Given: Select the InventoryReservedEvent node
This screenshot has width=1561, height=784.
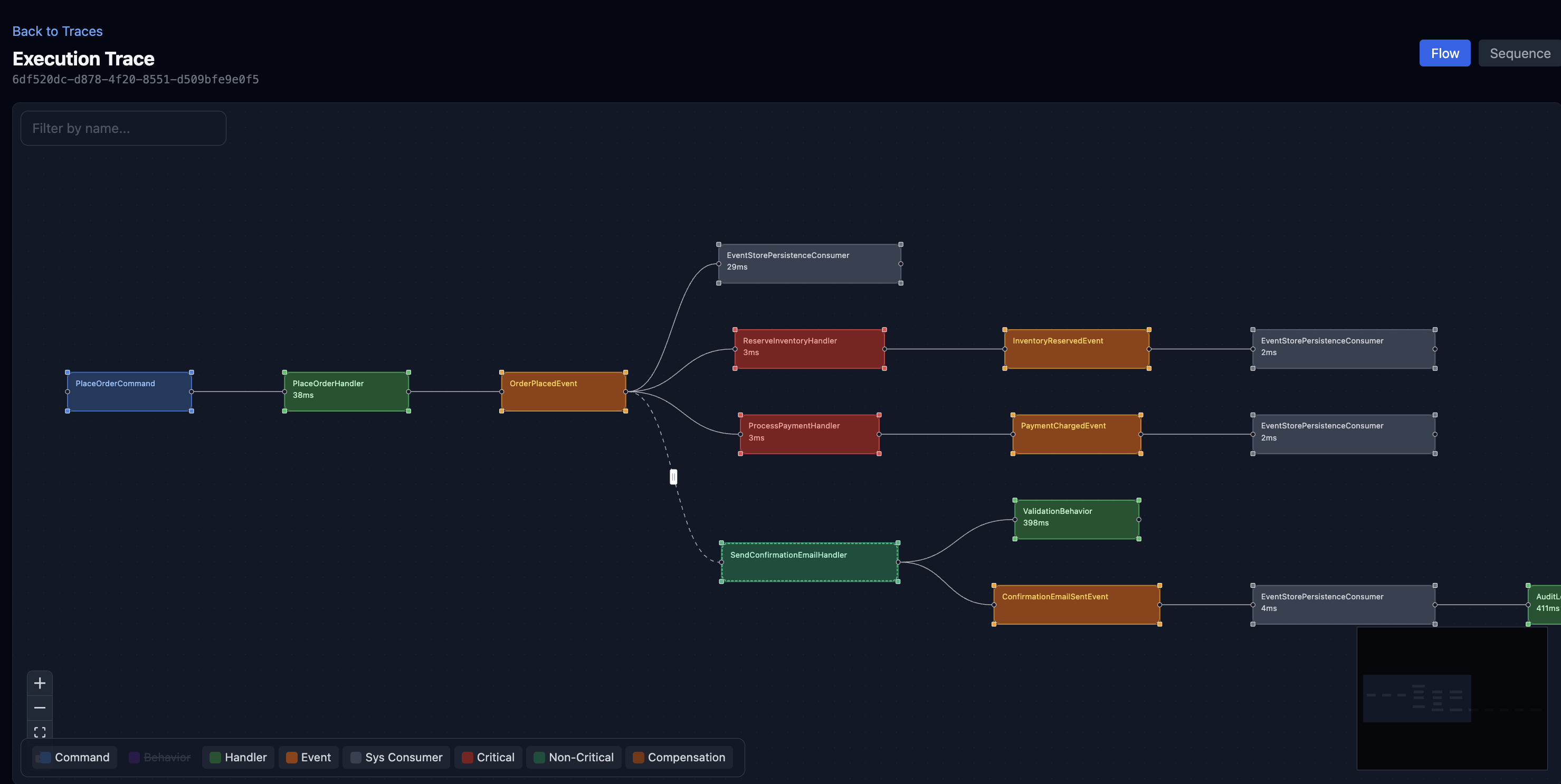Looking at the screenshot, I should (x=1077, y=349).
